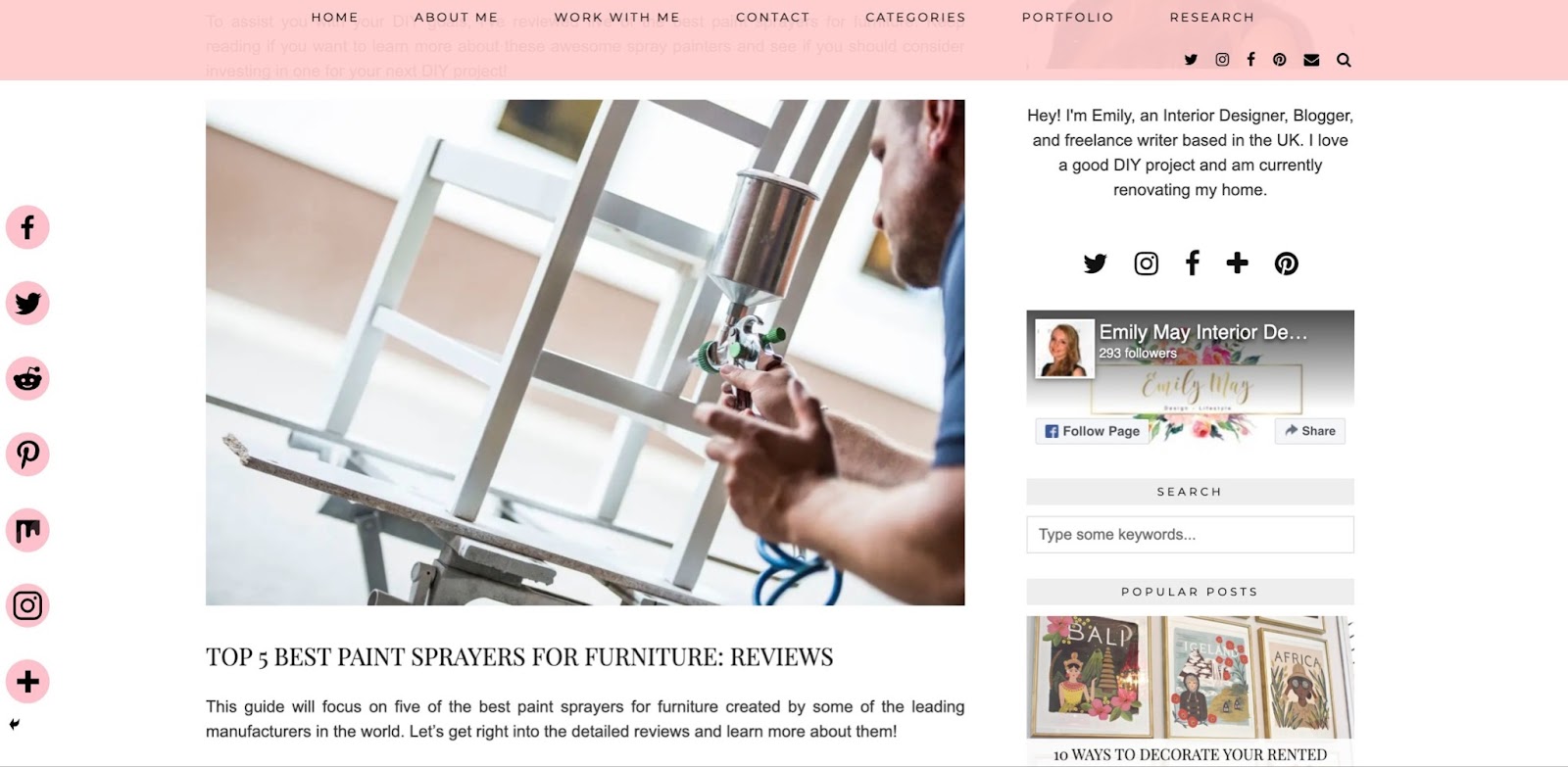The height and width of the screenshot is (767, 1568).
Task: Open the Categories menu
Action: pos(915,18)
